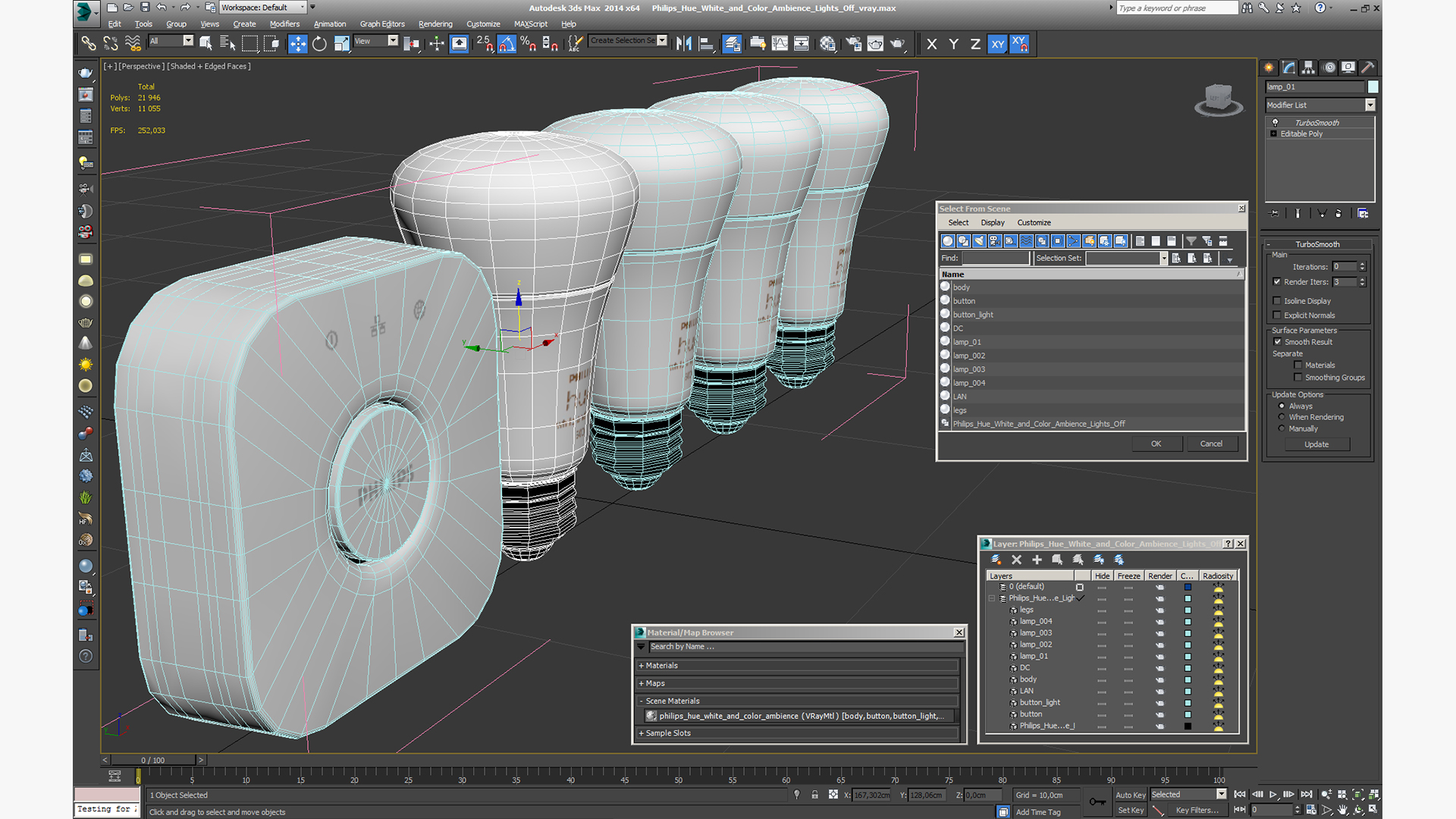Toggle the Render Iters checkbox

coord(1277,281)
